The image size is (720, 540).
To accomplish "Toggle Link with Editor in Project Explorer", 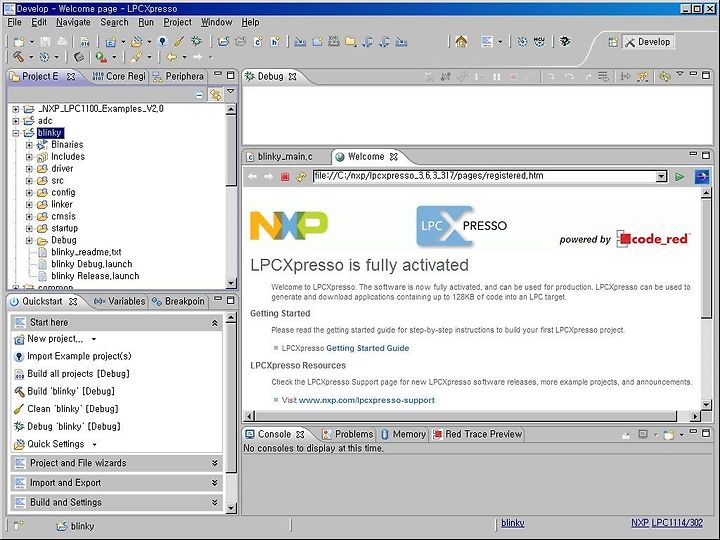I will tap(215, 95).
